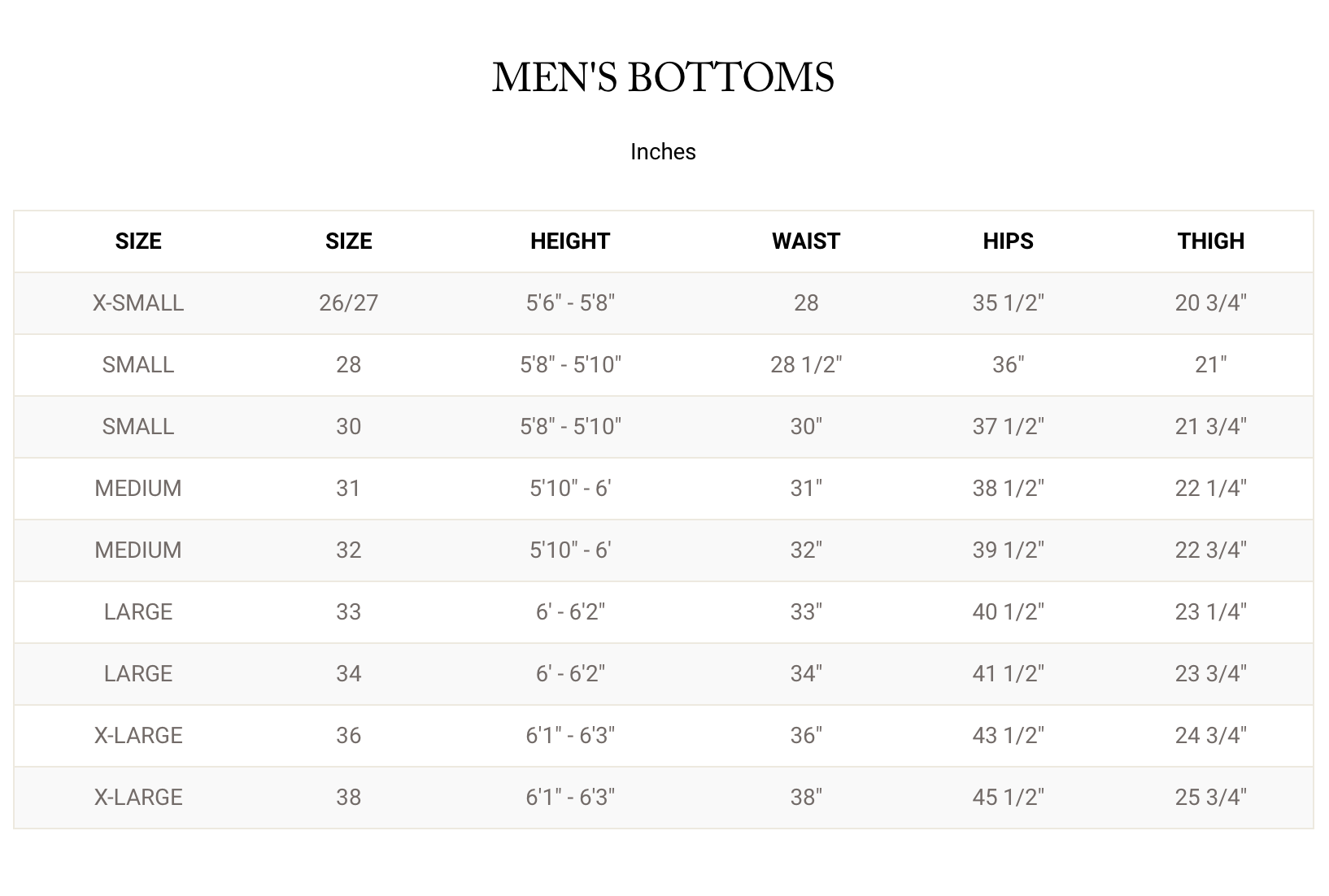The image size is (1329, 896).
Task: Click the HIPS column header
Action: tap(1008, 241)
